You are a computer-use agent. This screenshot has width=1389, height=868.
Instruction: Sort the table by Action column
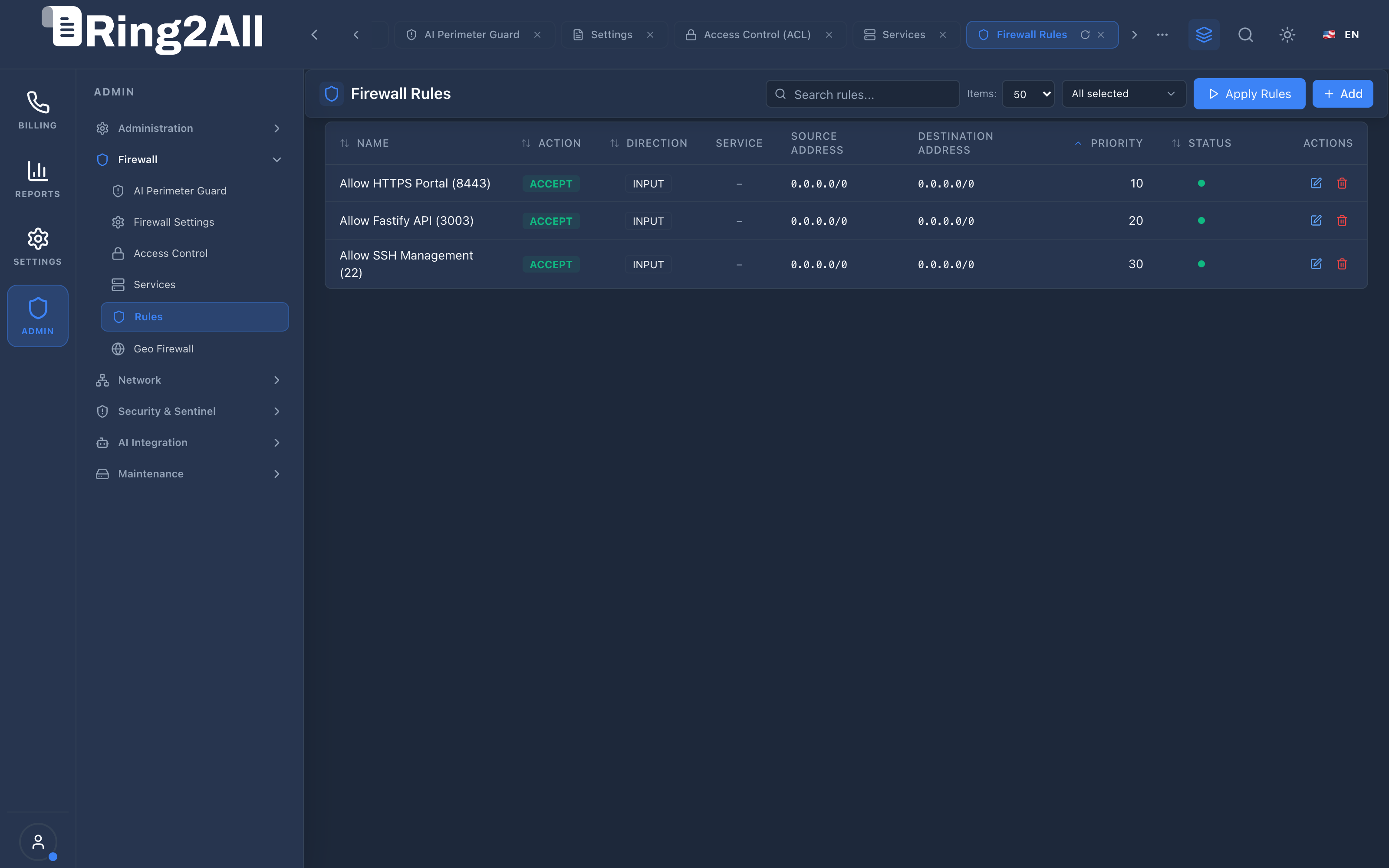pos(551,143)
